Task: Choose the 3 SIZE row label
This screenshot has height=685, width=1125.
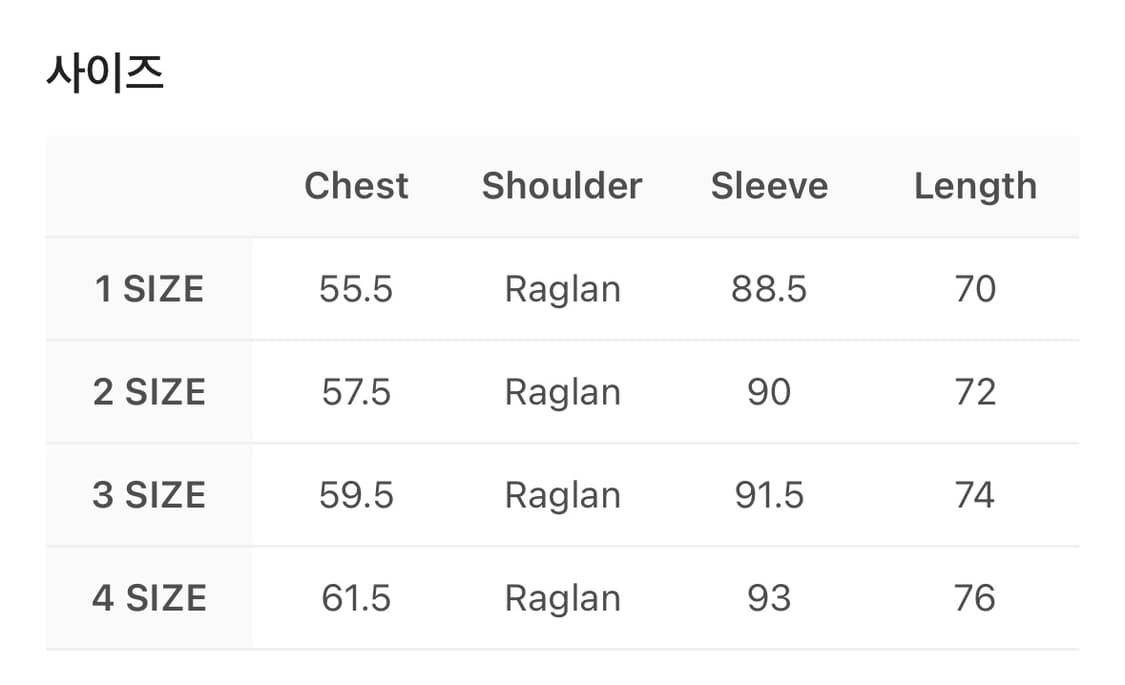Action: [149, 495]
